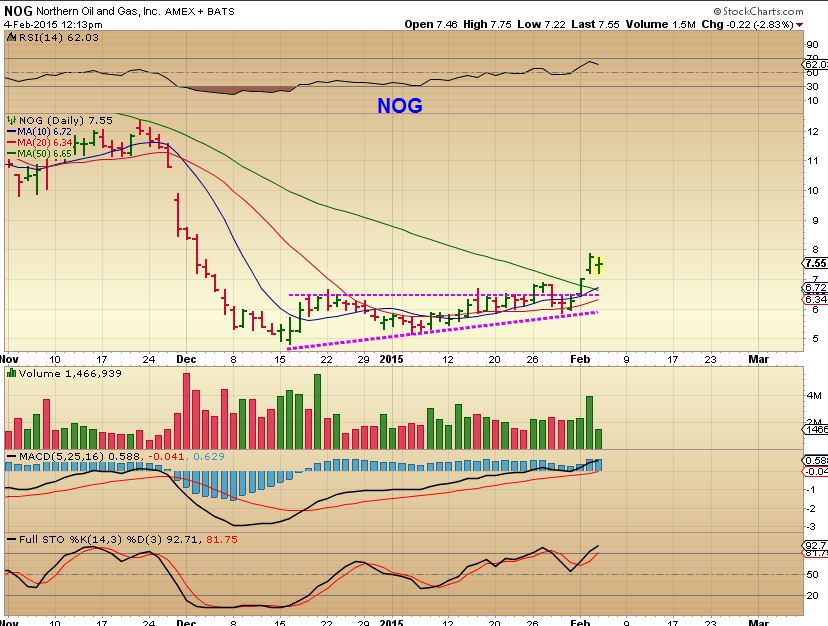
Task: Click the 7.55 price tag on right axis
Action: coord(815,263)
